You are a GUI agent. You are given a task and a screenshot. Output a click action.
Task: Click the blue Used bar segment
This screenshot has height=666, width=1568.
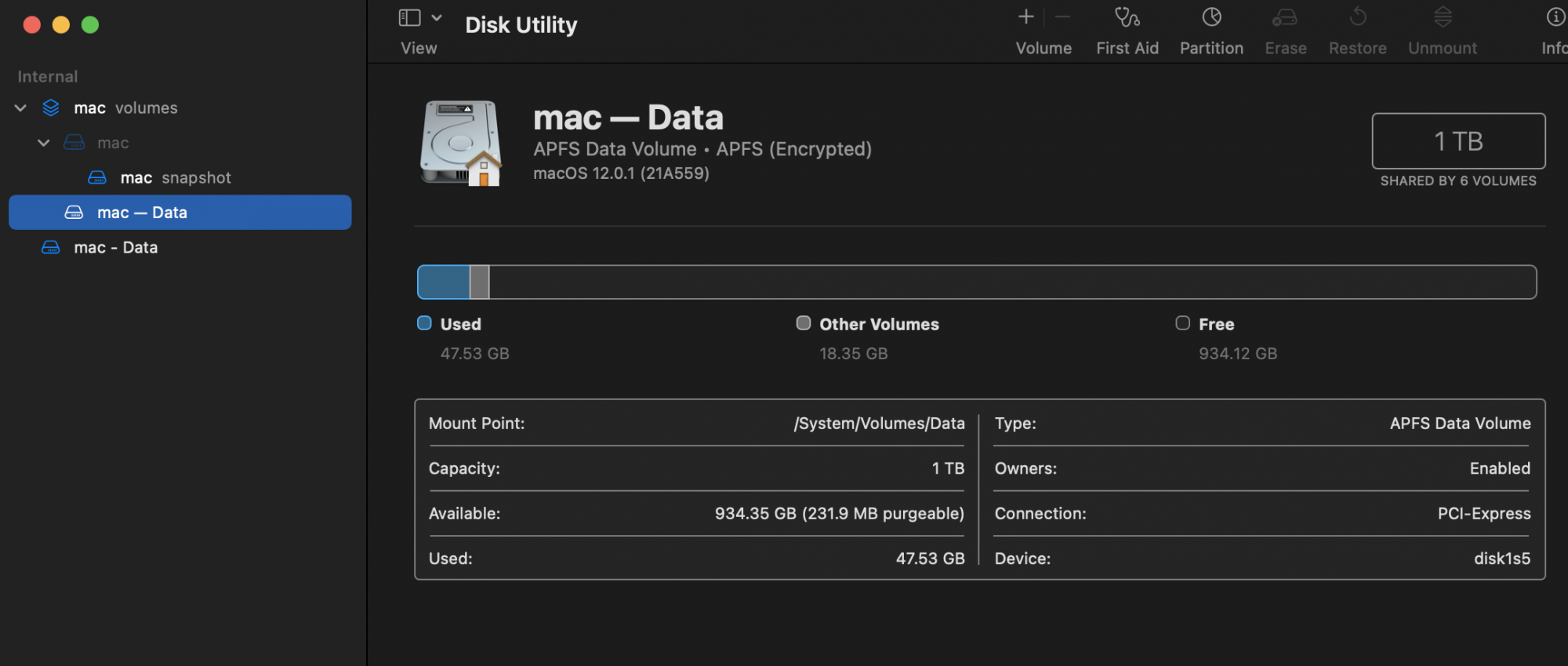click(444, 282)
